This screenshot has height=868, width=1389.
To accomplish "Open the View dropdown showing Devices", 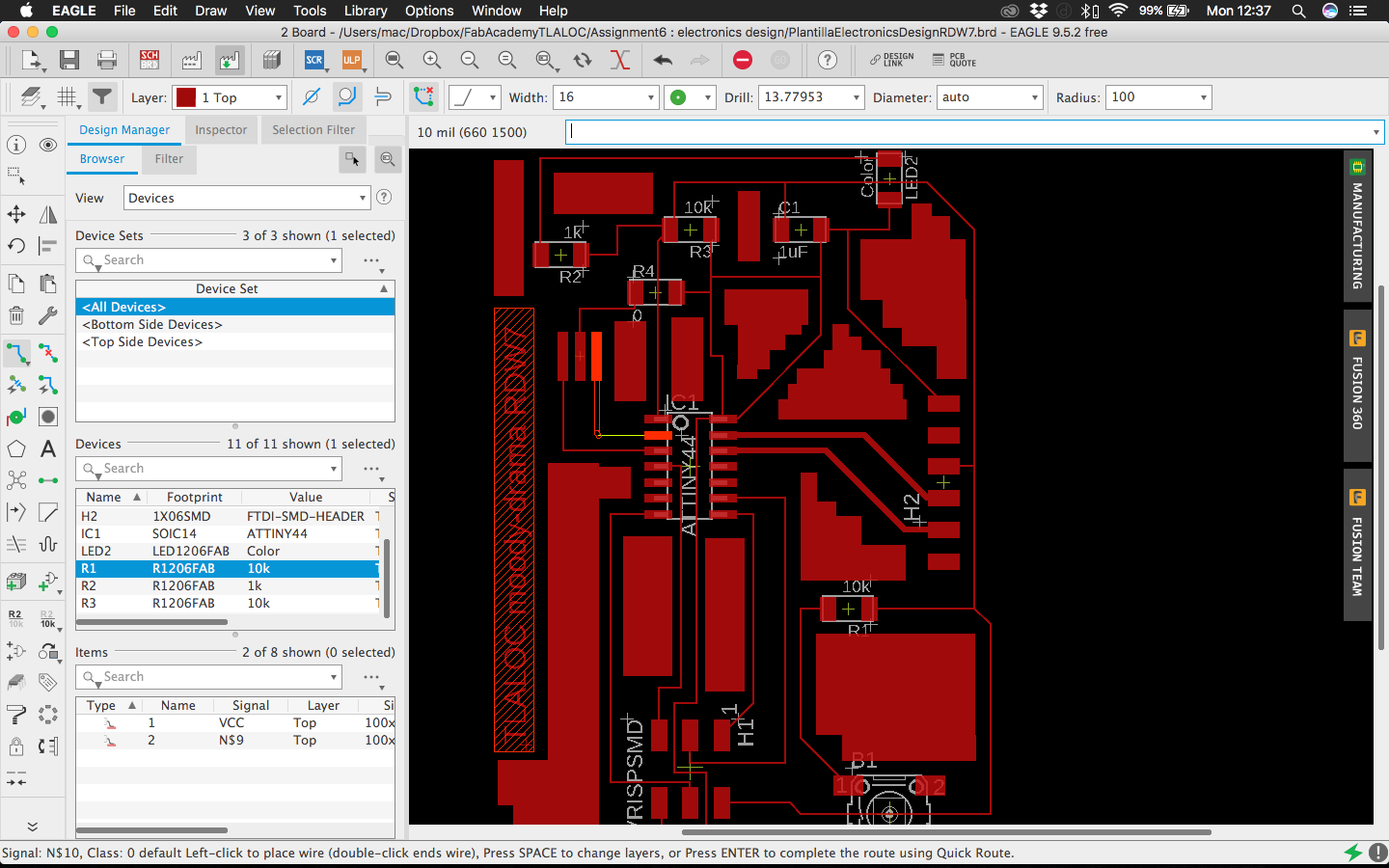I will 247,198.
